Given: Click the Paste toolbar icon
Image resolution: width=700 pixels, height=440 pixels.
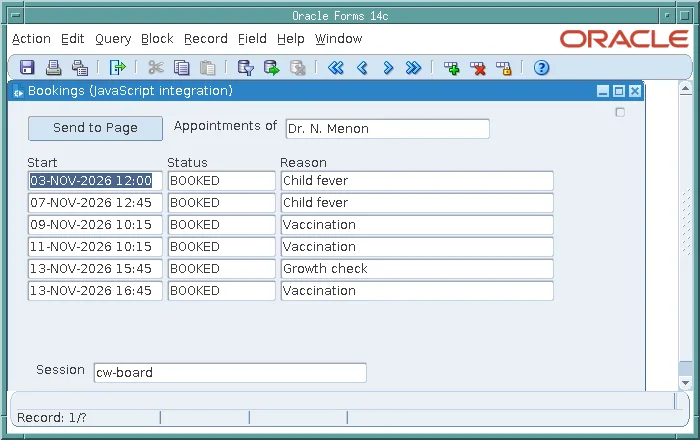Looking at the screenshot, I should pos(208,68).
